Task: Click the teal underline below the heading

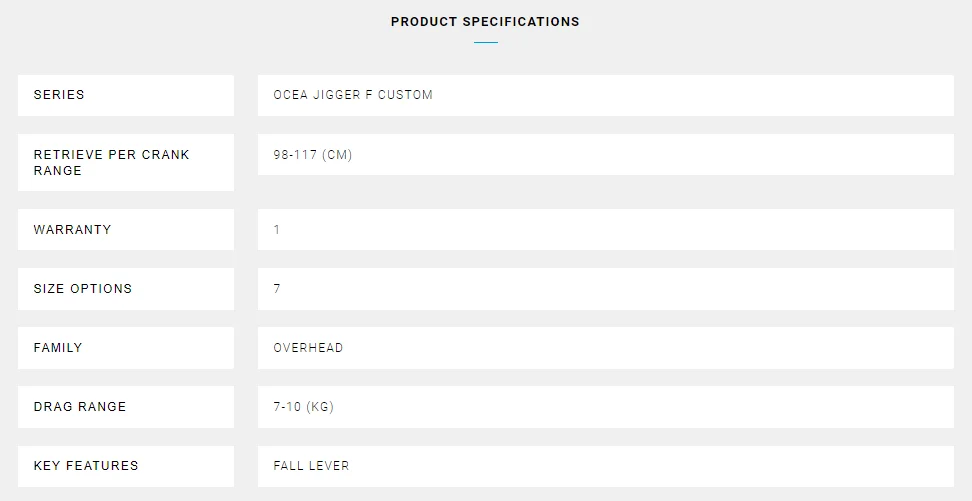Action: pos(486,42)
